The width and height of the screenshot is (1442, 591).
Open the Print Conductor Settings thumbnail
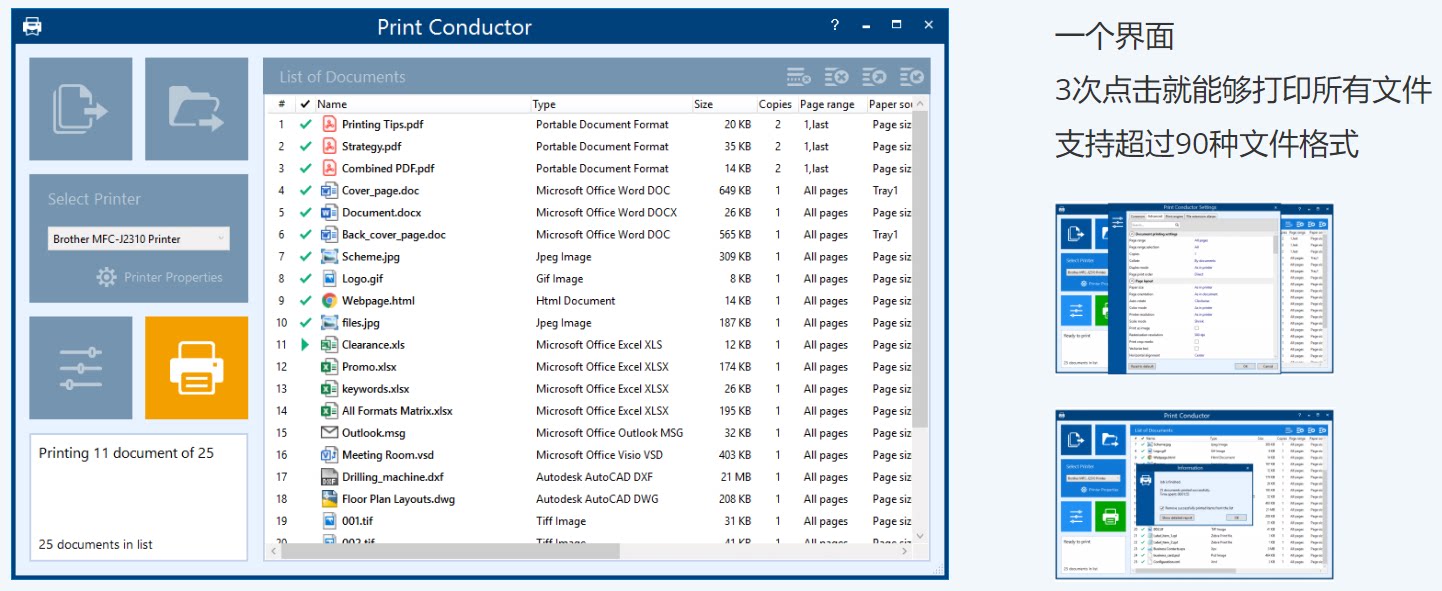coord(1194,288)
